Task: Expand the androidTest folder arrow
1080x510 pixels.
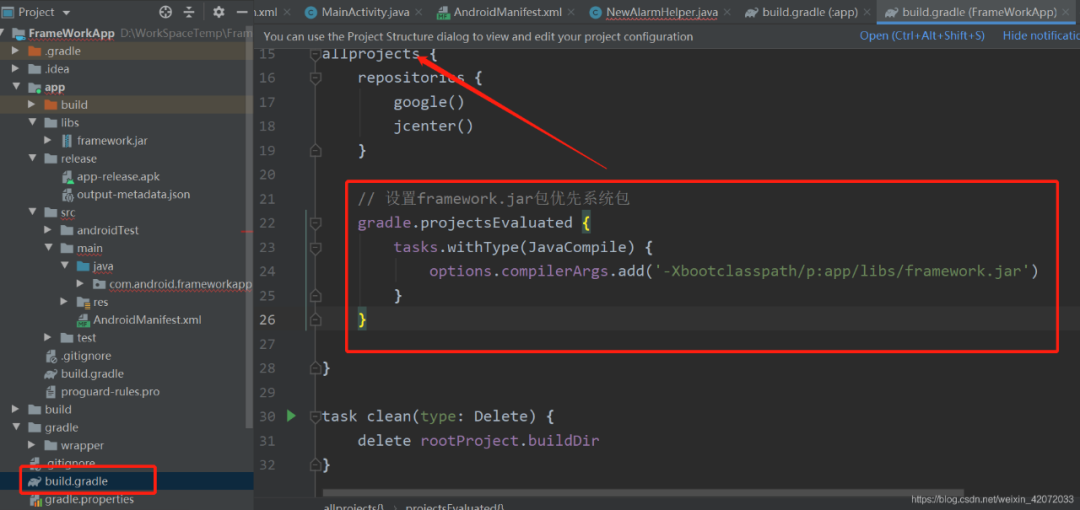Action: pyautogui.click(x=48, y=230)
